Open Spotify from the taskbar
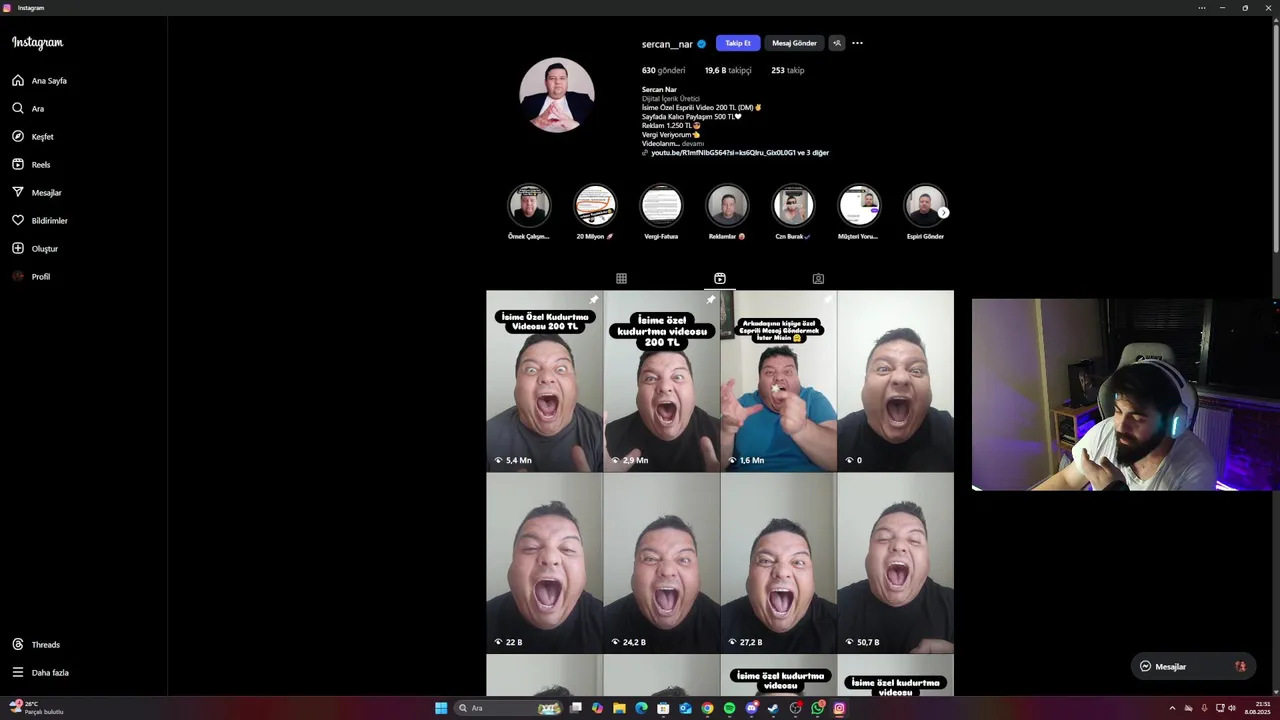 pos(729,708)
